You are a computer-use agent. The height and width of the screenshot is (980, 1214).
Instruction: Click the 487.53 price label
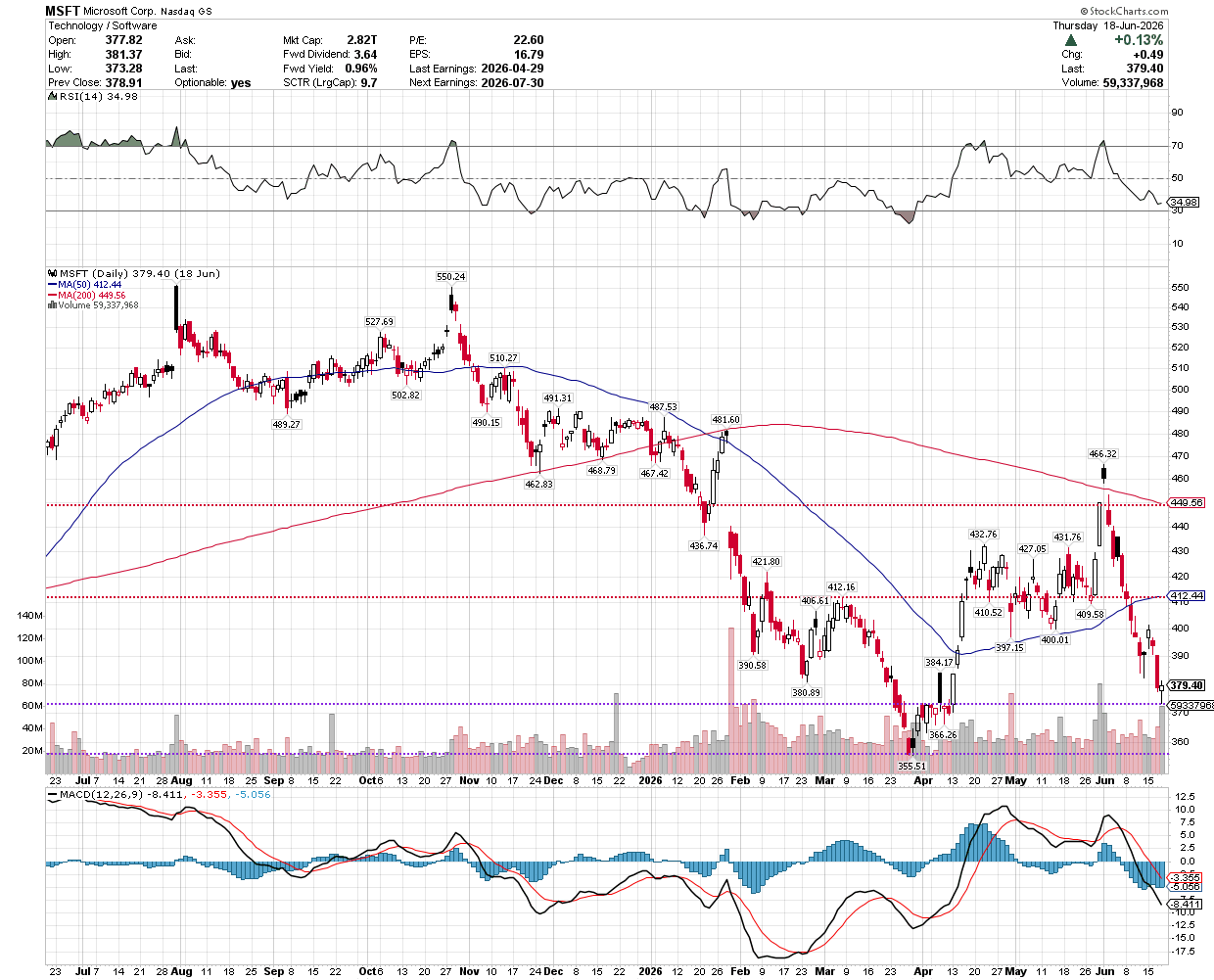[663, 406]
